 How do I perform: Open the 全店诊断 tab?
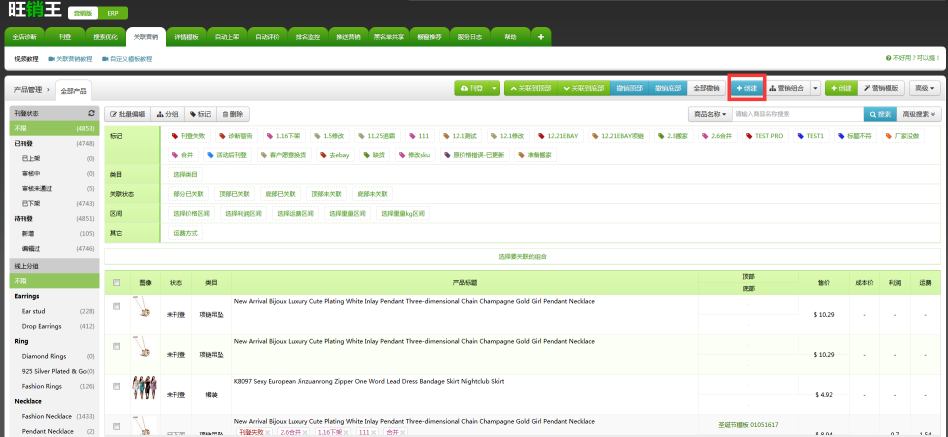pos(24,37)
